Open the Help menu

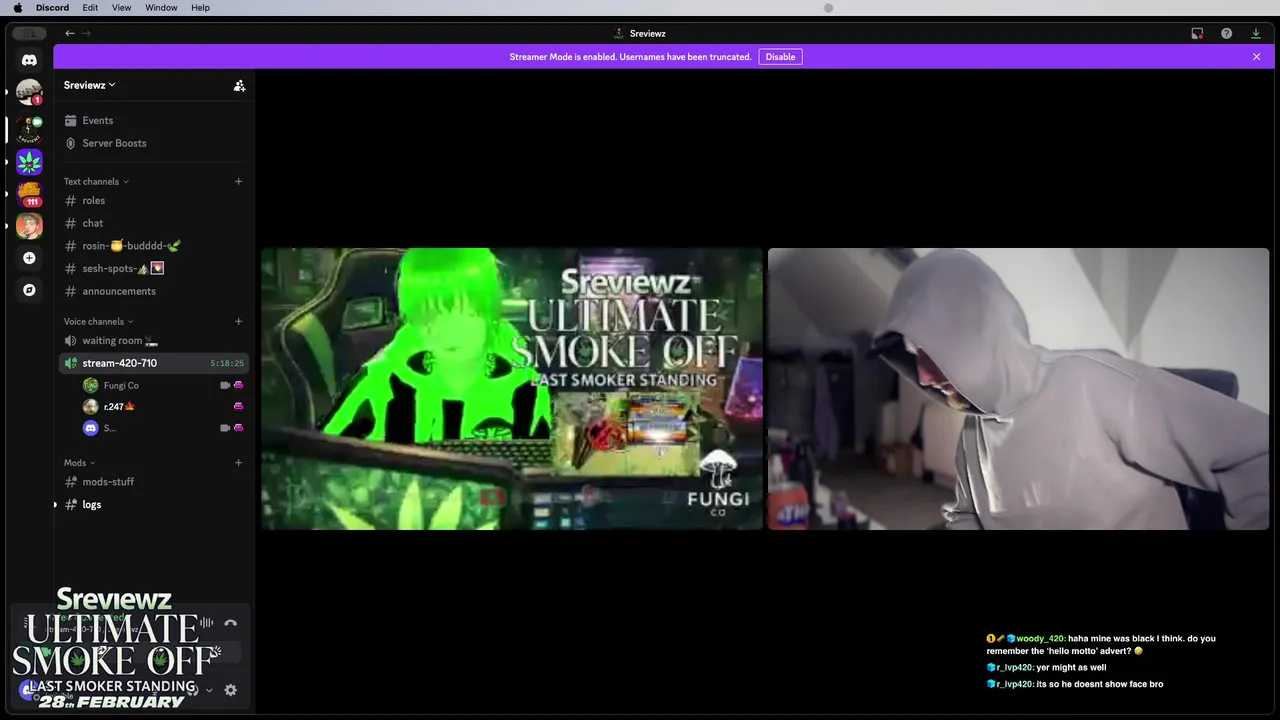point(200,8)
